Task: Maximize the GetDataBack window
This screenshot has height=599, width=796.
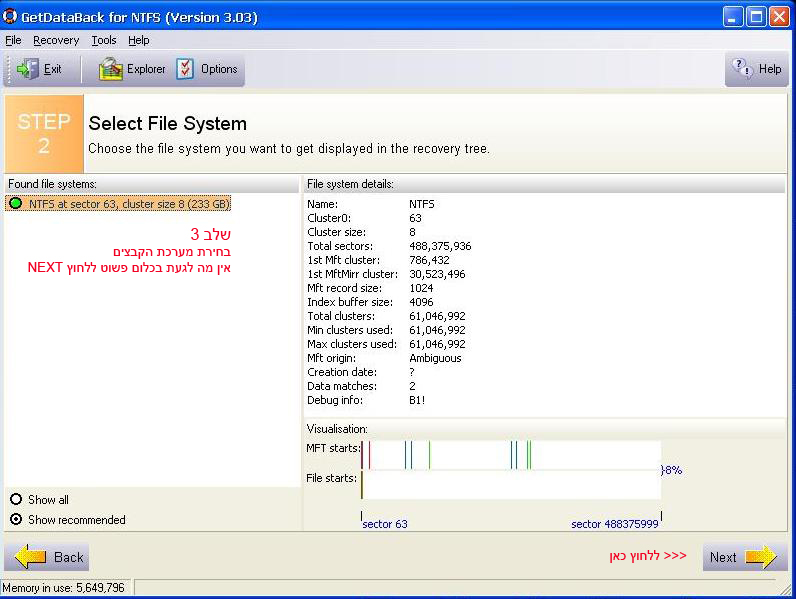Action: pyautogui.click(x=756, y=16)
